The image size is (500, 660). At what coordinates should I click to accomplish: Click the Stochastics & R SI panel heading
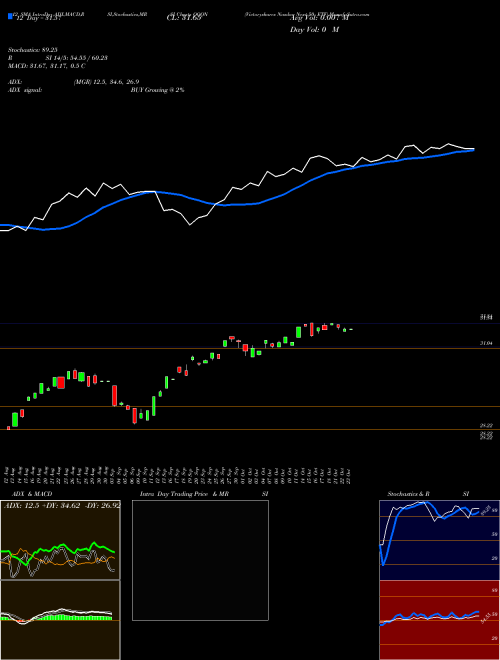[x=428, y=494]
